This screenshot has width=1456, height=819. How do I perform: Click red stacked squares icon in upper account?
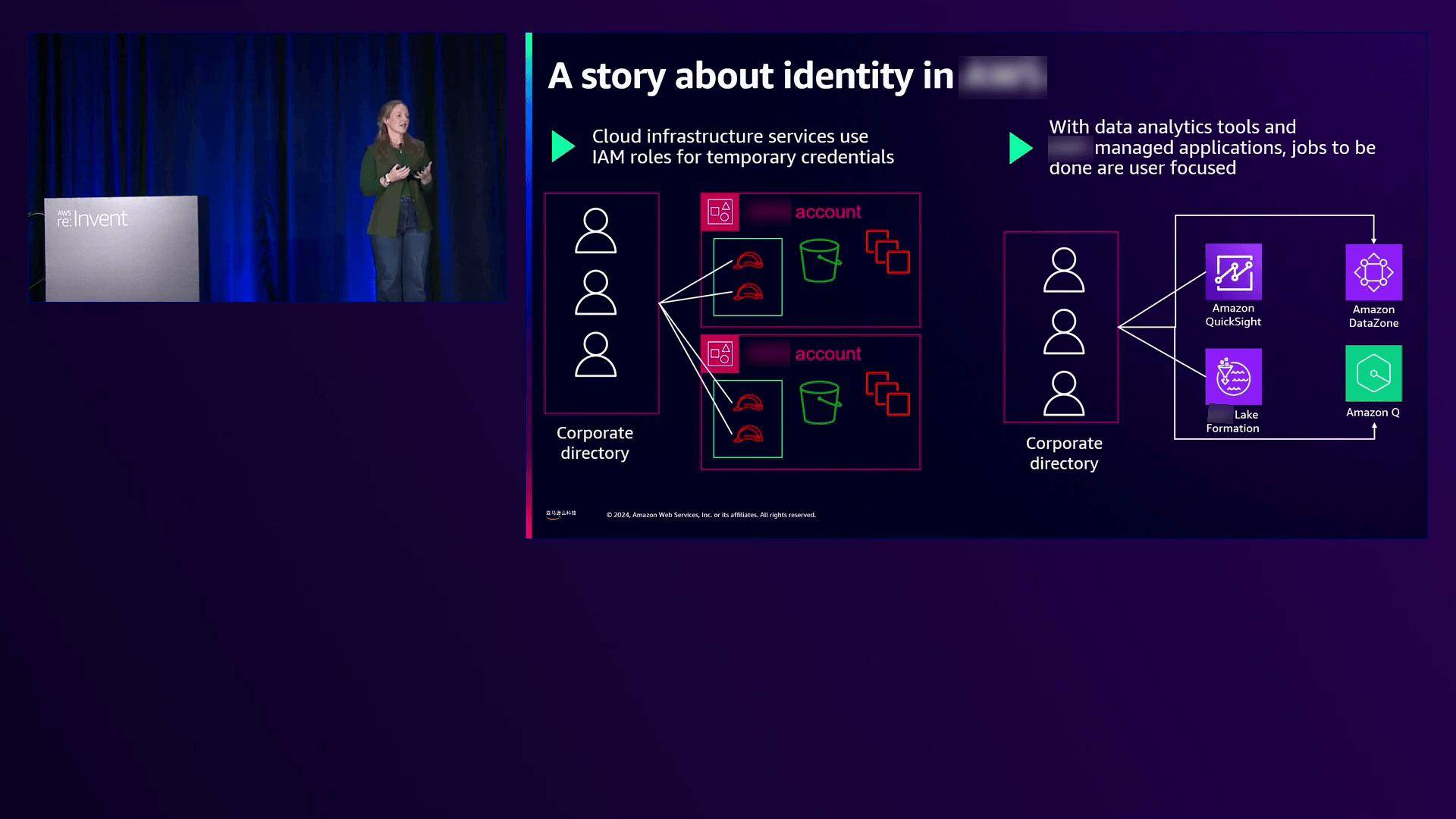click(x=887, y=252)
